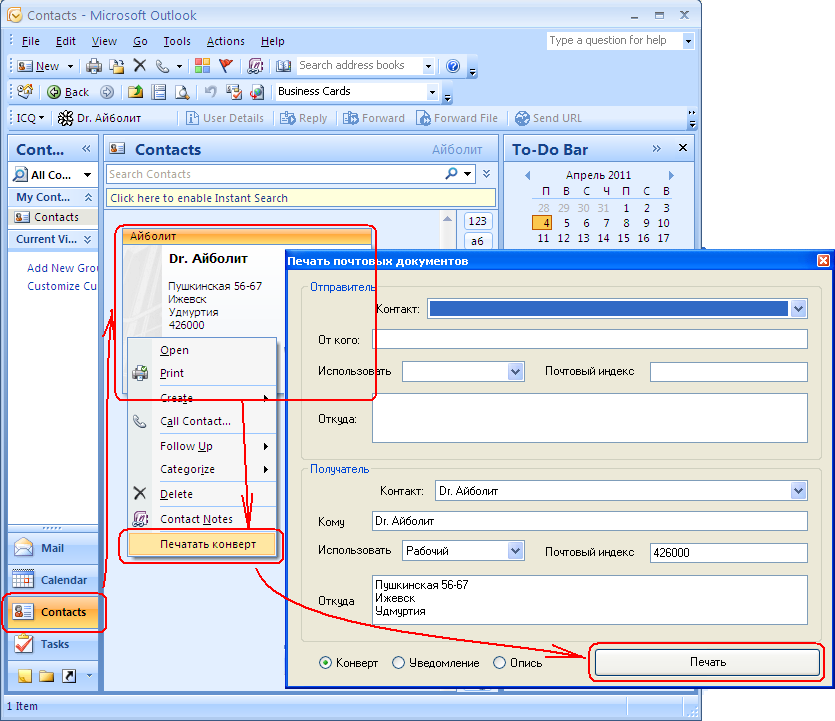Screen dimensions: 835x721
Task: Click the Follow Up flag icon
Action: point(227,66)
